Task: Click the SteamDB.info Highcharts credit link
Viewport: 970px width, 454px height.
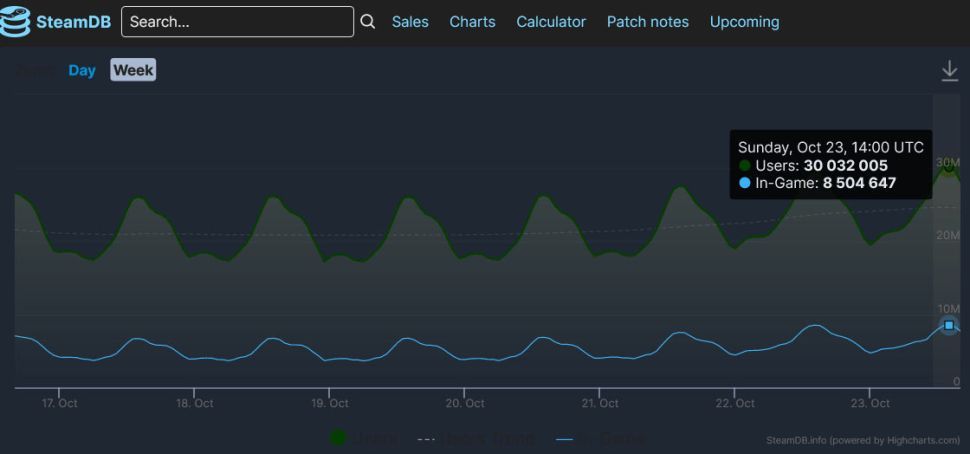Action: point(863,440)
